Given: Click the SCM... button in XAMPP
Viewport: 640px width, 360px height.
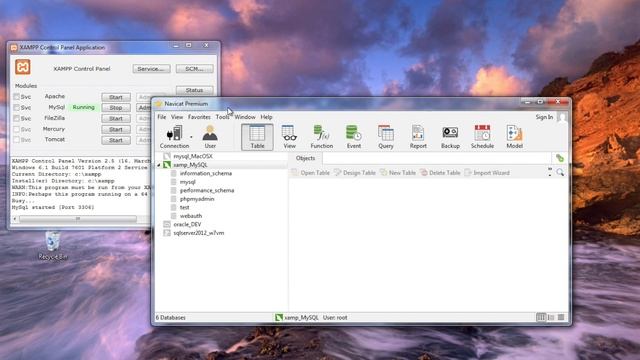Looking at the screenshot, I should pyautogui.click(x=194, y=69).
